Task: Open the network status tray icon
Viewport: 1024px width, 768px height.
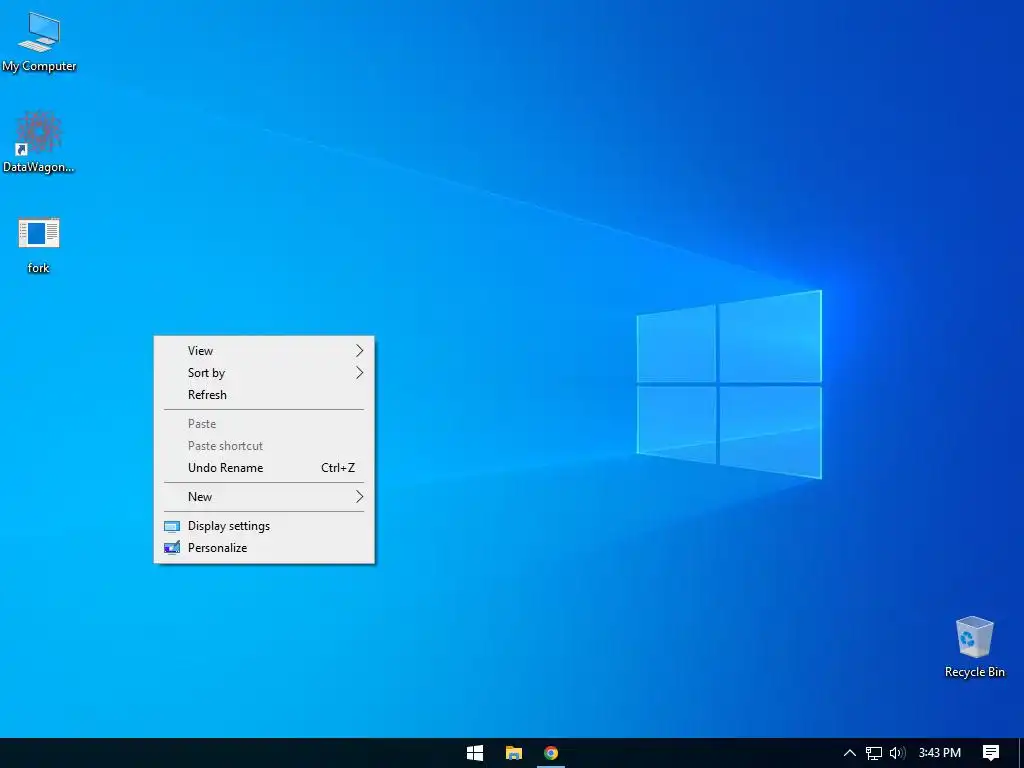Action: click(x=874, y=753)
